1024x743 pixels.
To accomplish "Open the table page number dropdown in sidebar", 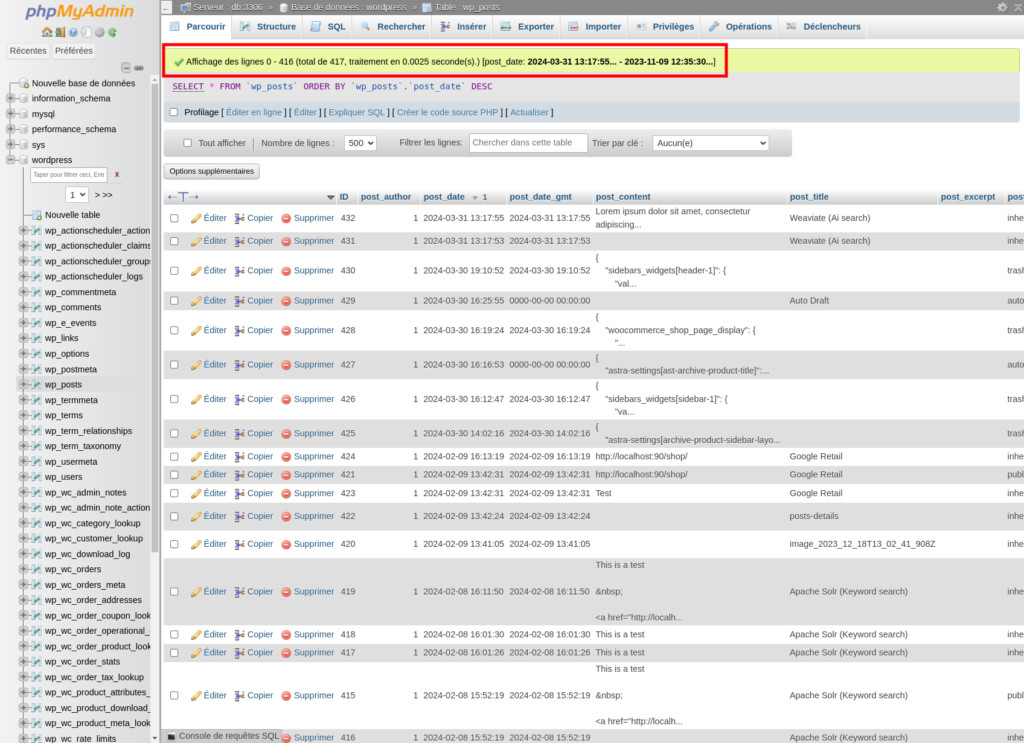I will pyautogui.click(x=76, y=195).
